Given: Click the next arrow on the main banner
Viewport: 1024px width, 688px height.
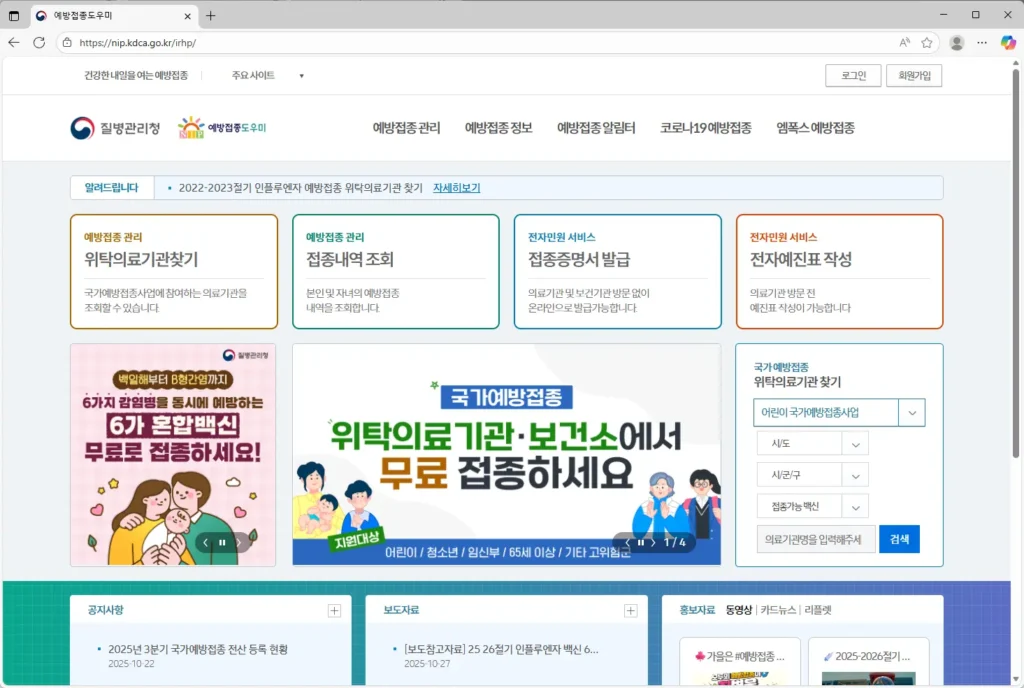Looking at the screenshot, I should coord(654,543).
